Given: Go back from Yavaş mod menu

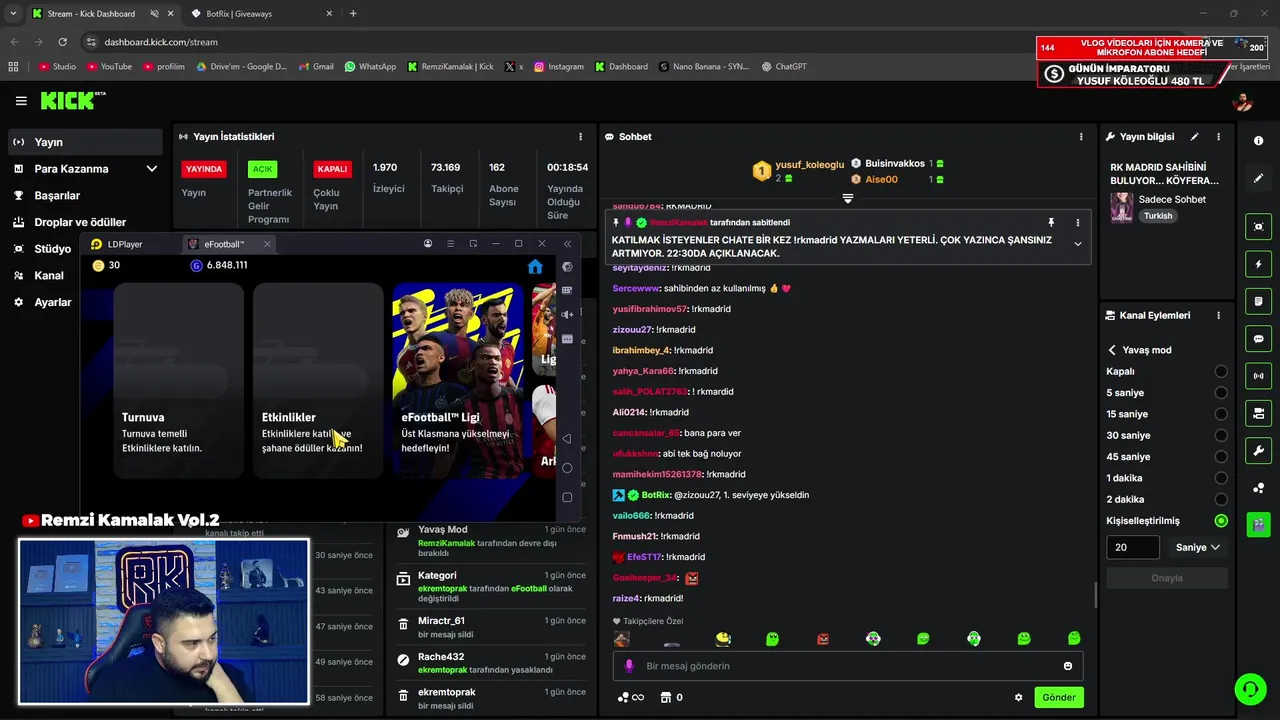Looking at the screenshot, I should 1112,350.
